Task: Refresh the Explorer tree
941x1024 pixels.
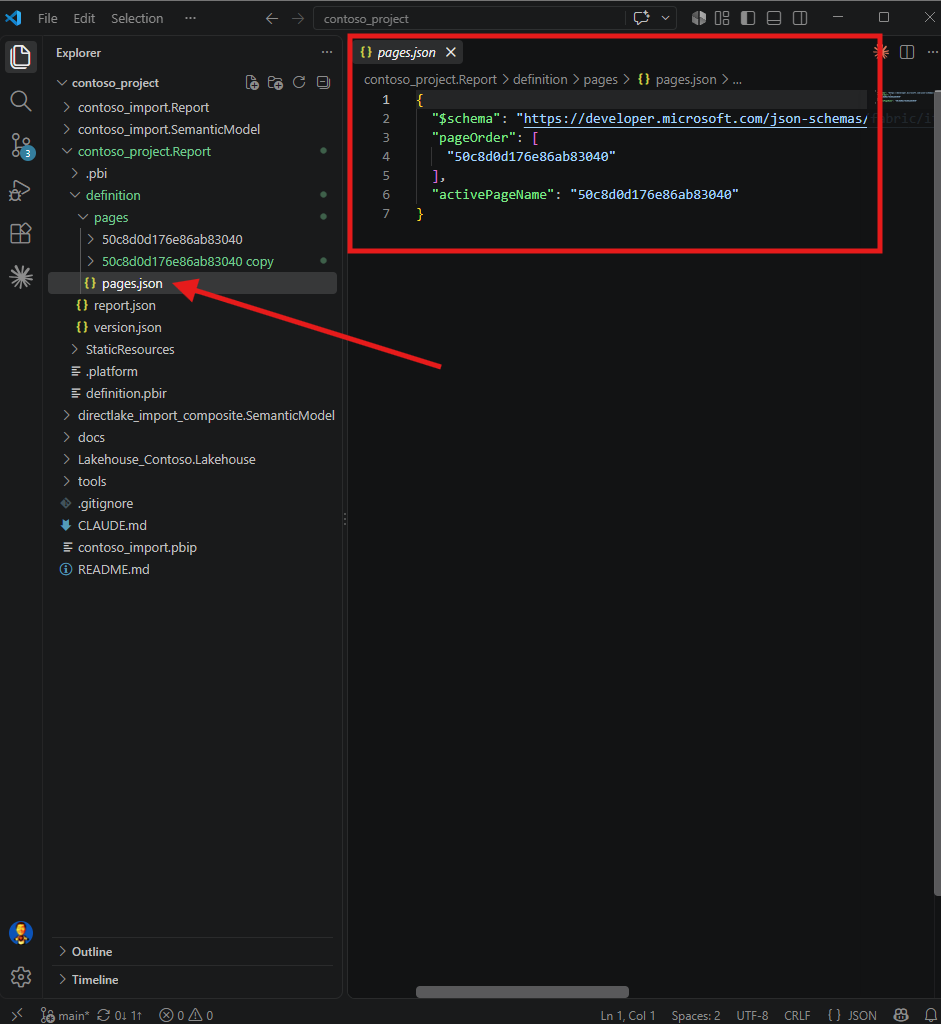Action: point(299,82)
